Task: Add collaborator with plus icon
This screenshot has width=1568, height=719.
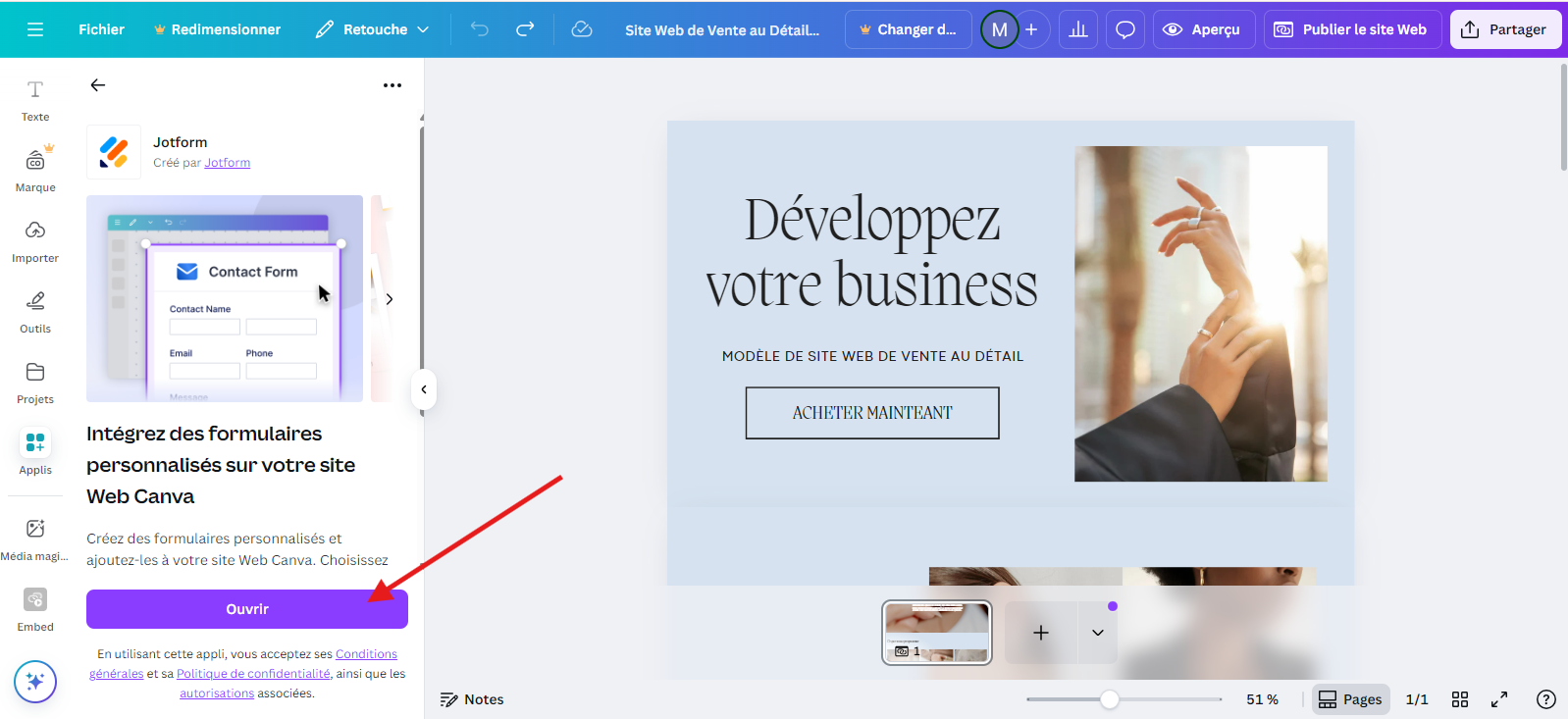Action: tap(1031, 29)
